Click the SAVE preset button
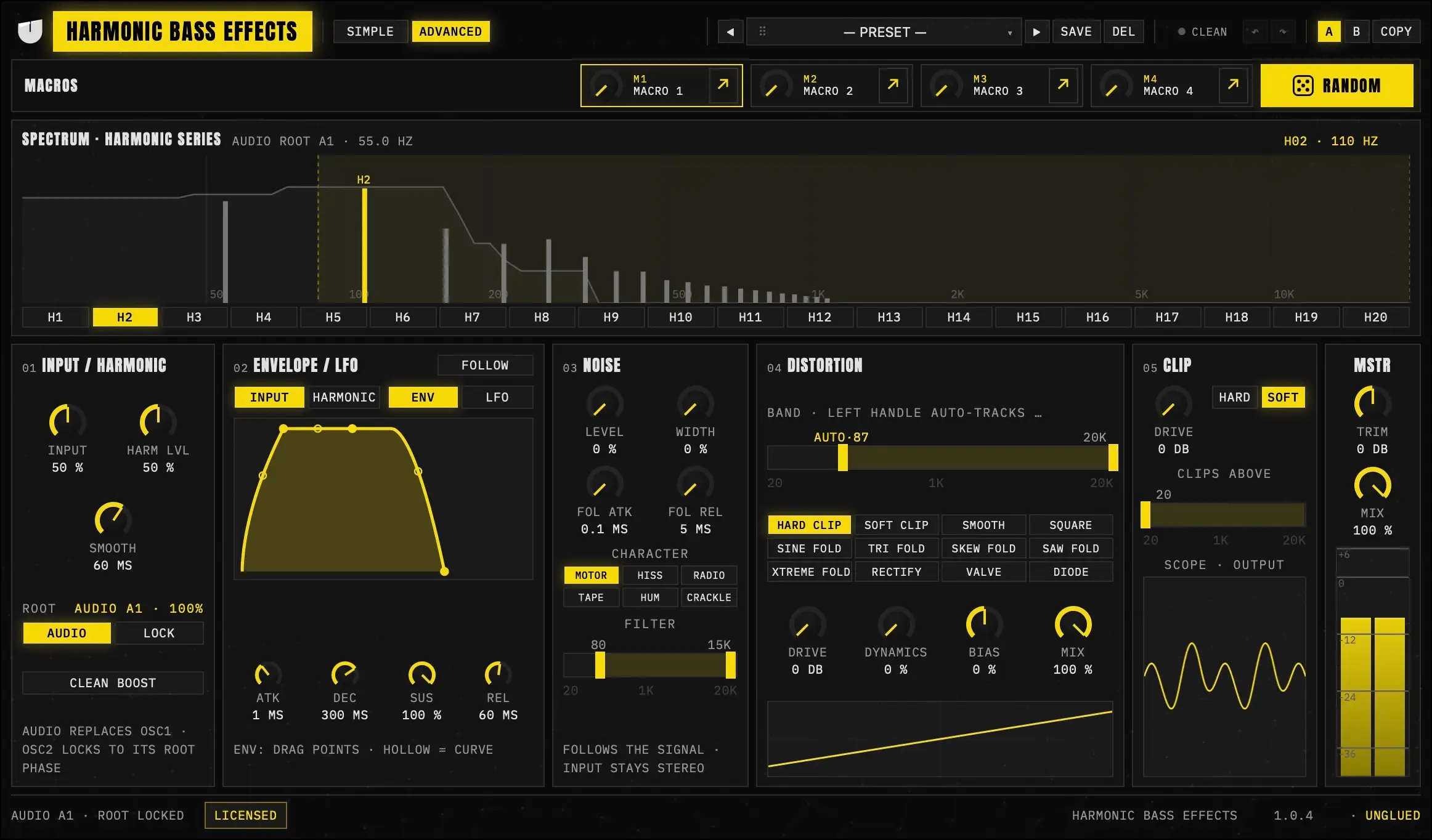Screen dimensions: 1432x840 pos(1076,31)
